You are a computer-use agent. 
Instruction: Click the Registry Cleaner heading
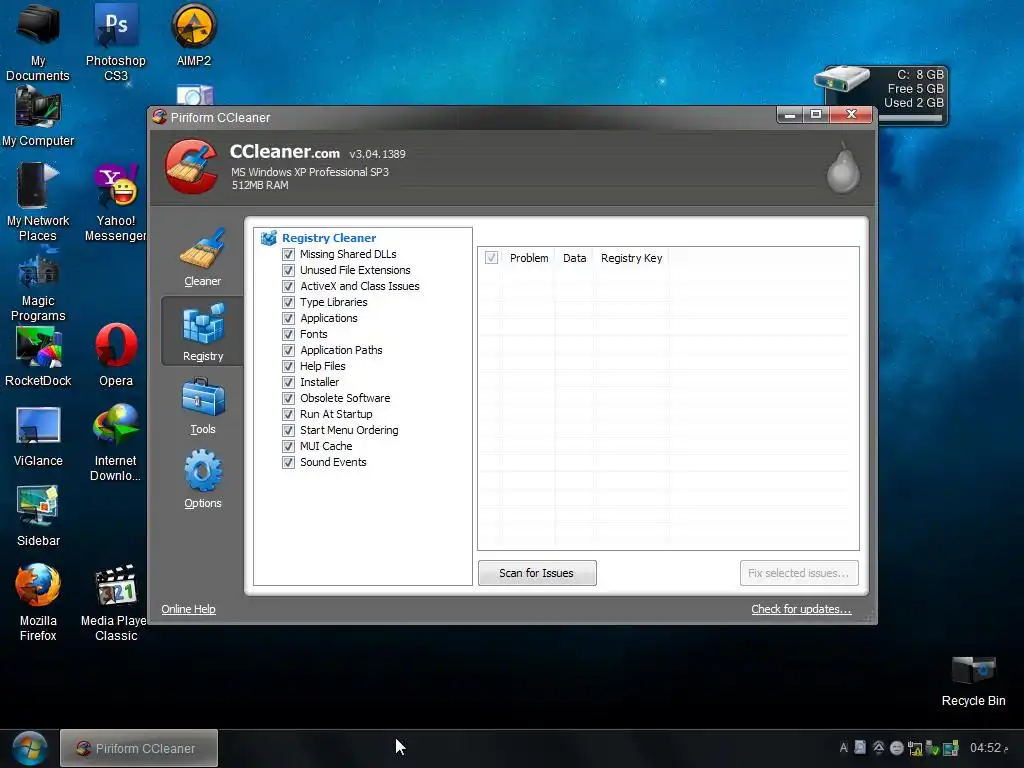click(329, 238)
